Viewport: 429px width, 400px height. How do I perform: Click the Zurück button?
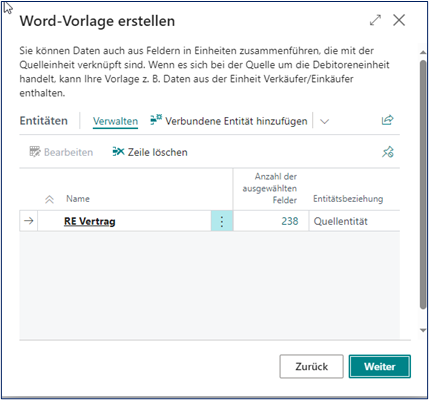click(x=311, y=366)
